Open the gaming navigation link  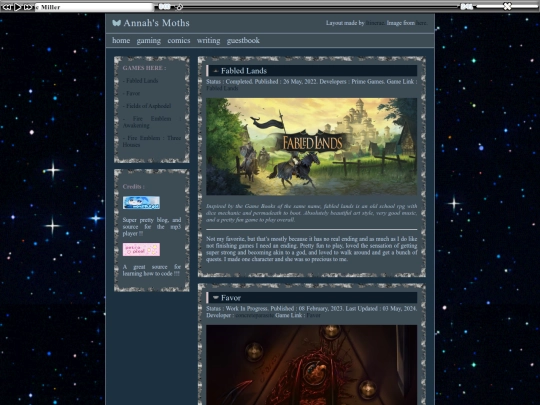[x=148, y=41]
